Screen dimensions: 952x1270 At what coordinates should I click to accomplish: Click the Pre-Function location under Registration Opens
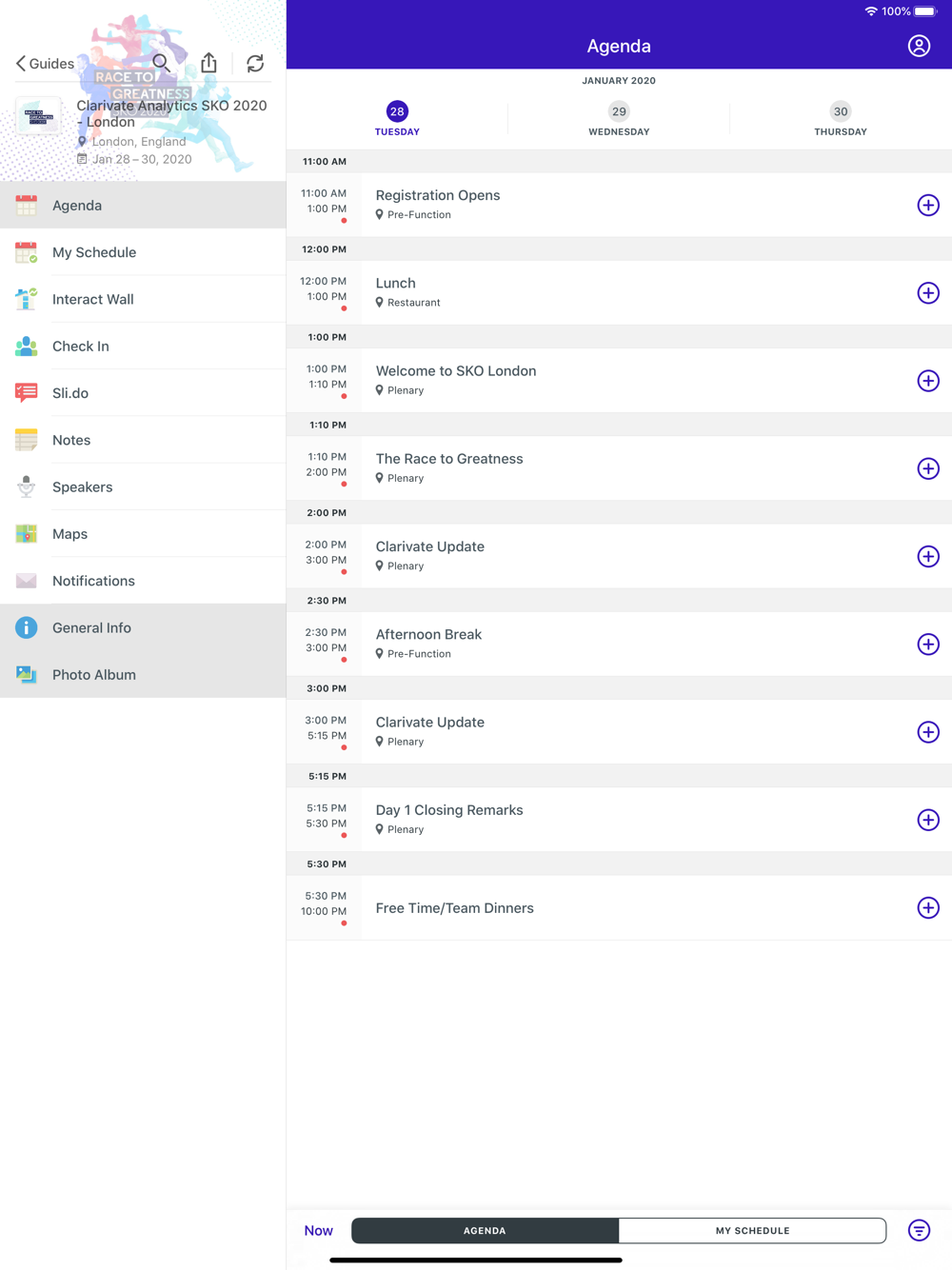(419, 215)
